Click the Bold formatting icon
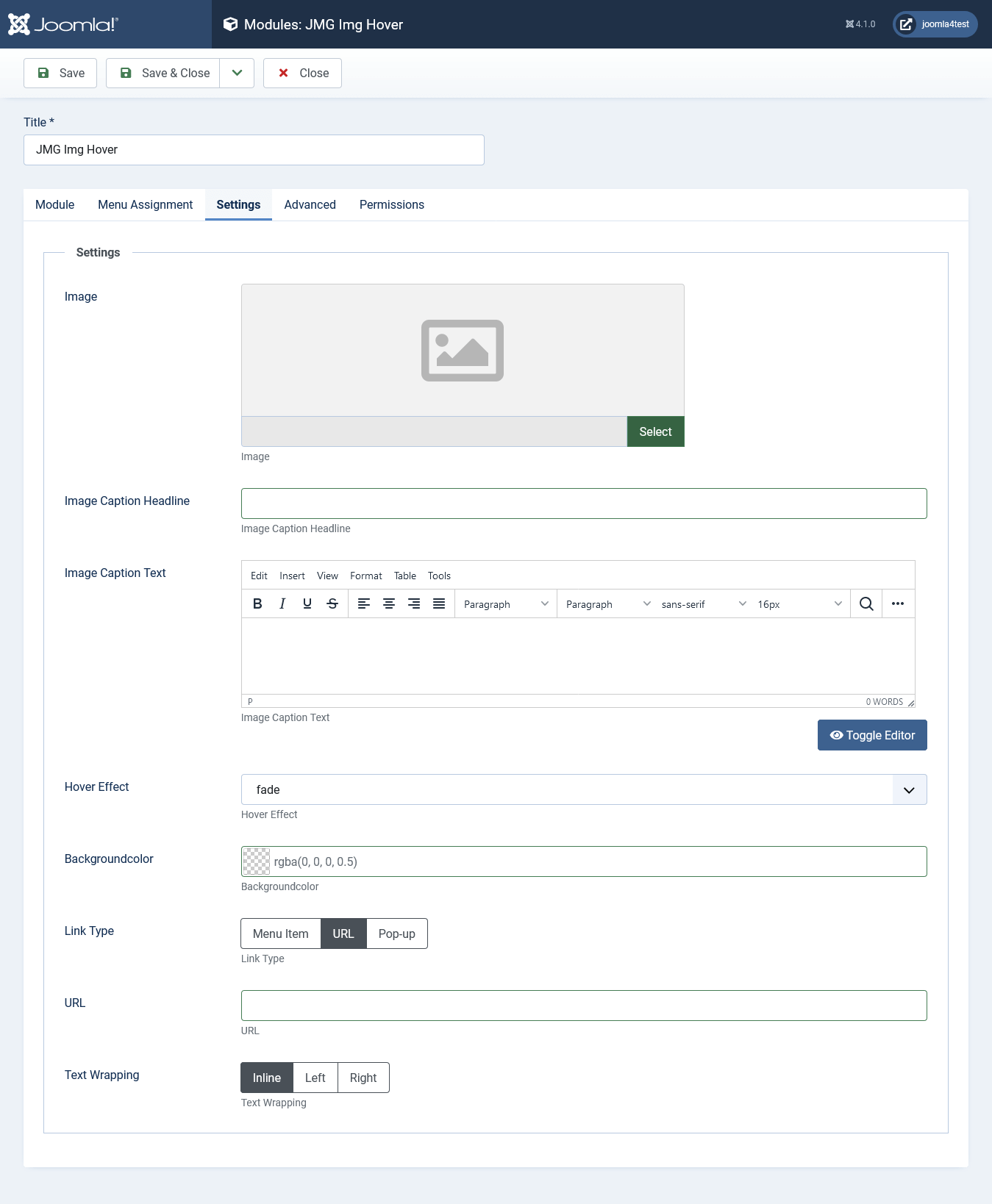The image size is (992, 1204). tap(257, 603)
